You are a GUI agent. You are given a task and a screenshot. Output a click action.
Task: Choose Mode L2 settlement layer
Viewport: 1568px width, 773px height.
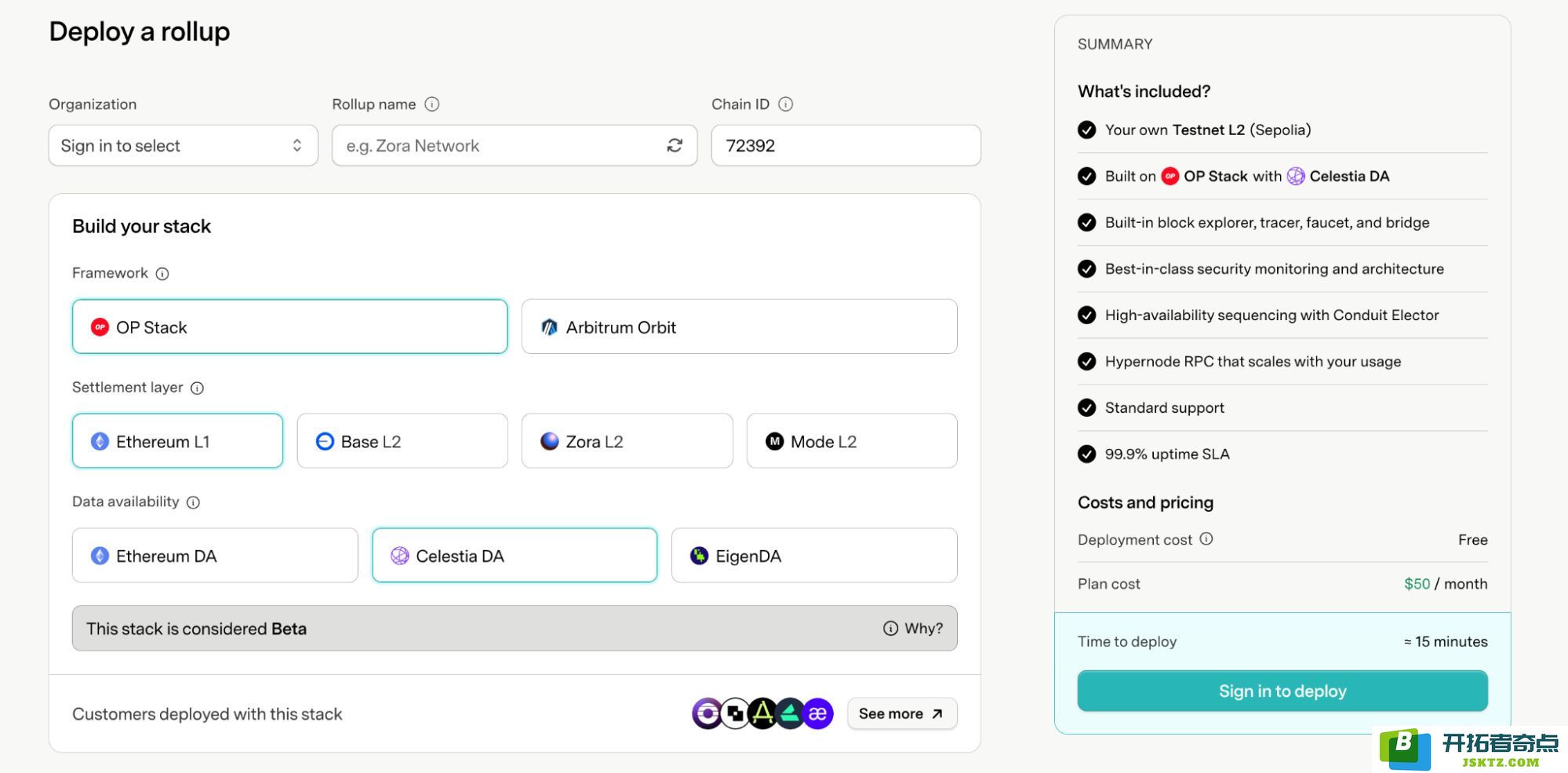[x=852, y=441]
